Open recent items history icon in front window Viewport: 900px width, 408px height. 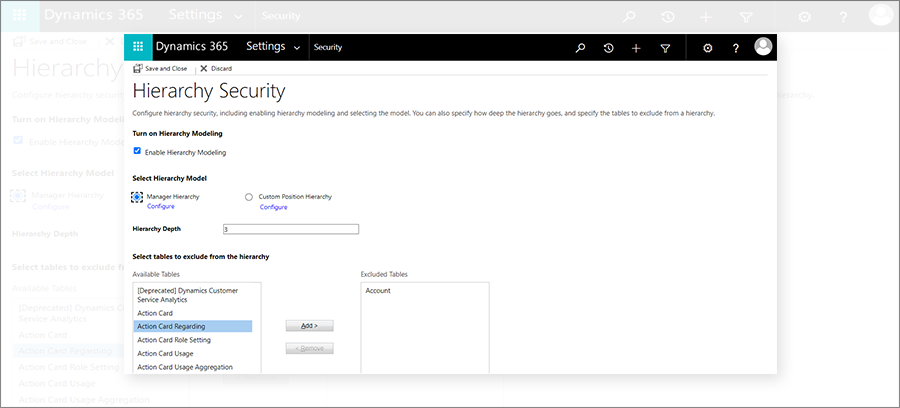coord(608,48)
